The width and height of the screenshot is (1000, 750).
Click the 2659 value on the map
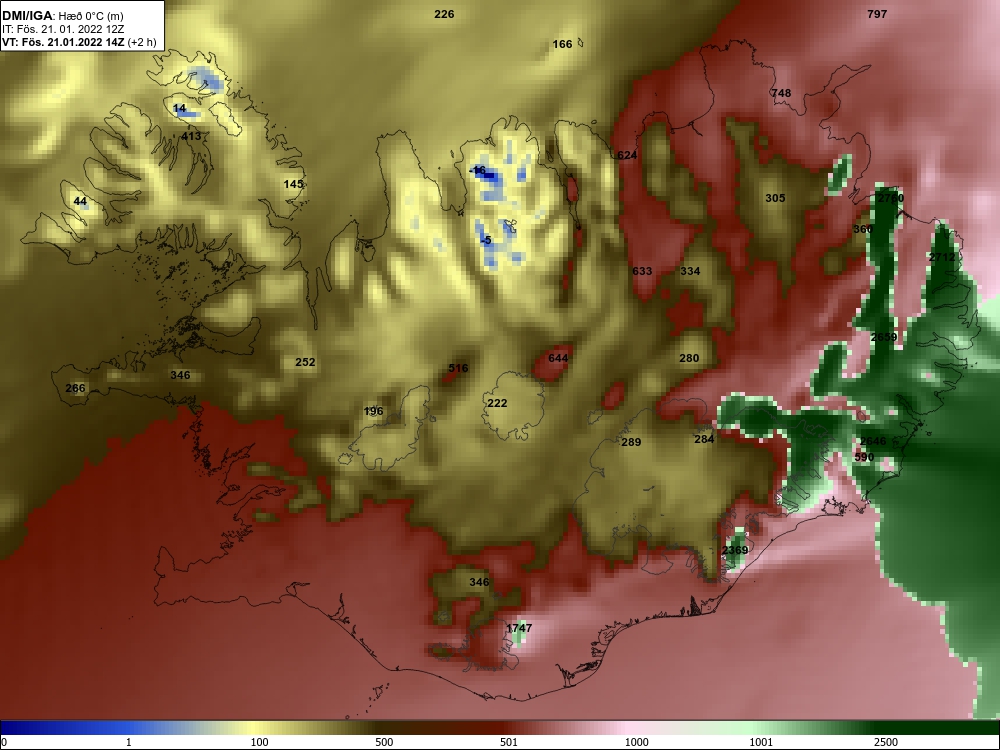(x=884, y=337)
